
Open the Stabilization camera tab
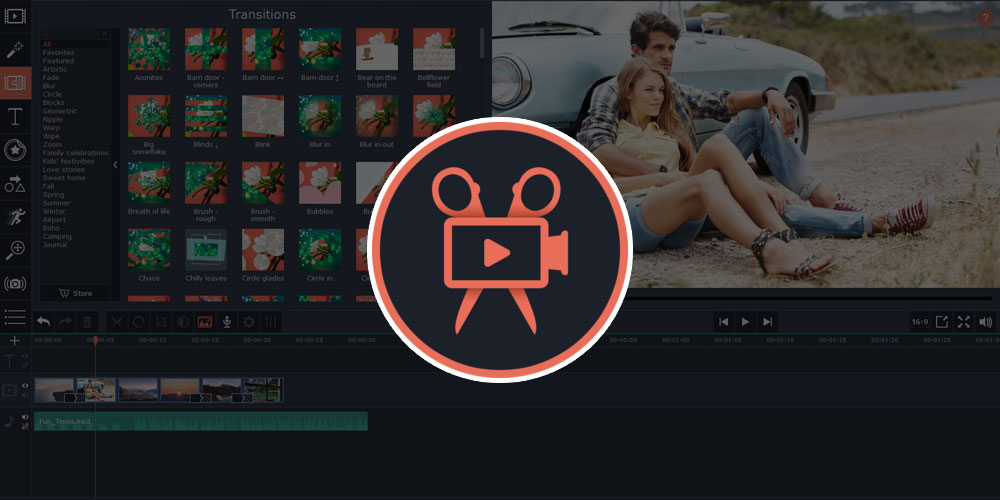pyautogui.click(x=15, y=284)
